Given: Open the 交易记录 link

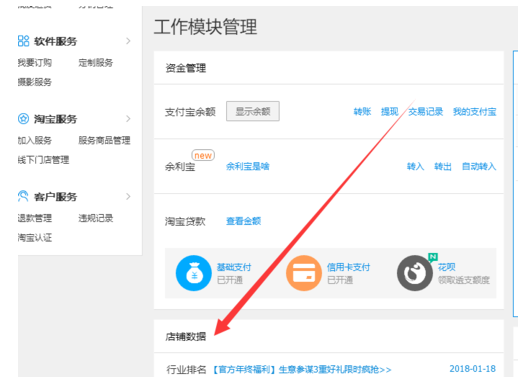Looking at the screenshot, I should [x=425, y=111].
